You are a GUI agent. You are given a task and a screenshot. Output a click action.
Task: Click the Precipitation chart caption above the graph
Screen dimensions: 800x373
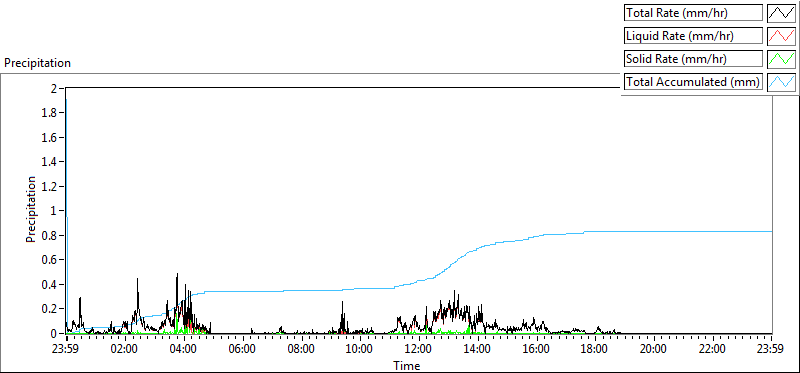click(37, 63)
